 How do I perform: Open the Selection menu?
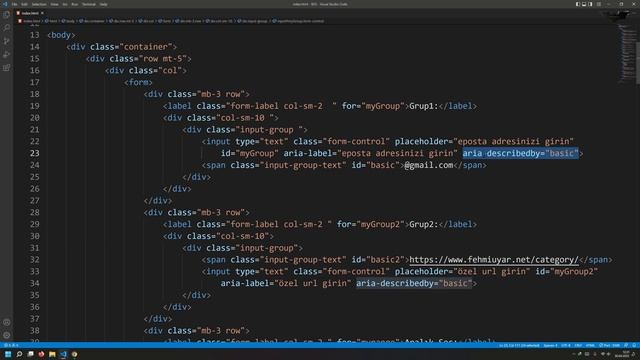click(39, 4)
